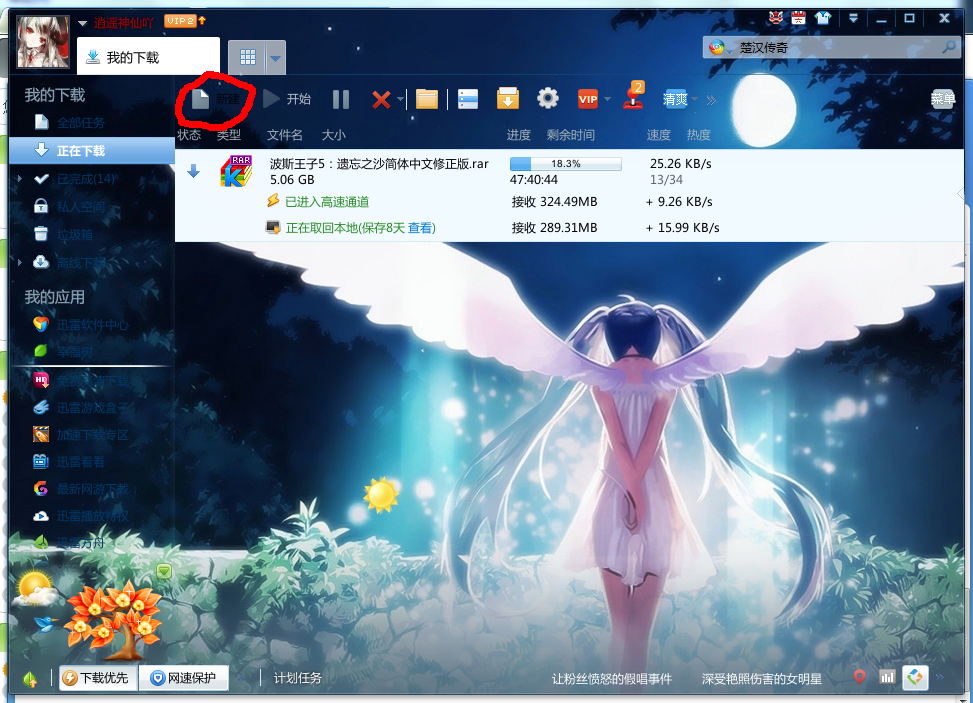Open 迅雷播放特权 app
Screen dimensions: 973x703
coord(92,516)
